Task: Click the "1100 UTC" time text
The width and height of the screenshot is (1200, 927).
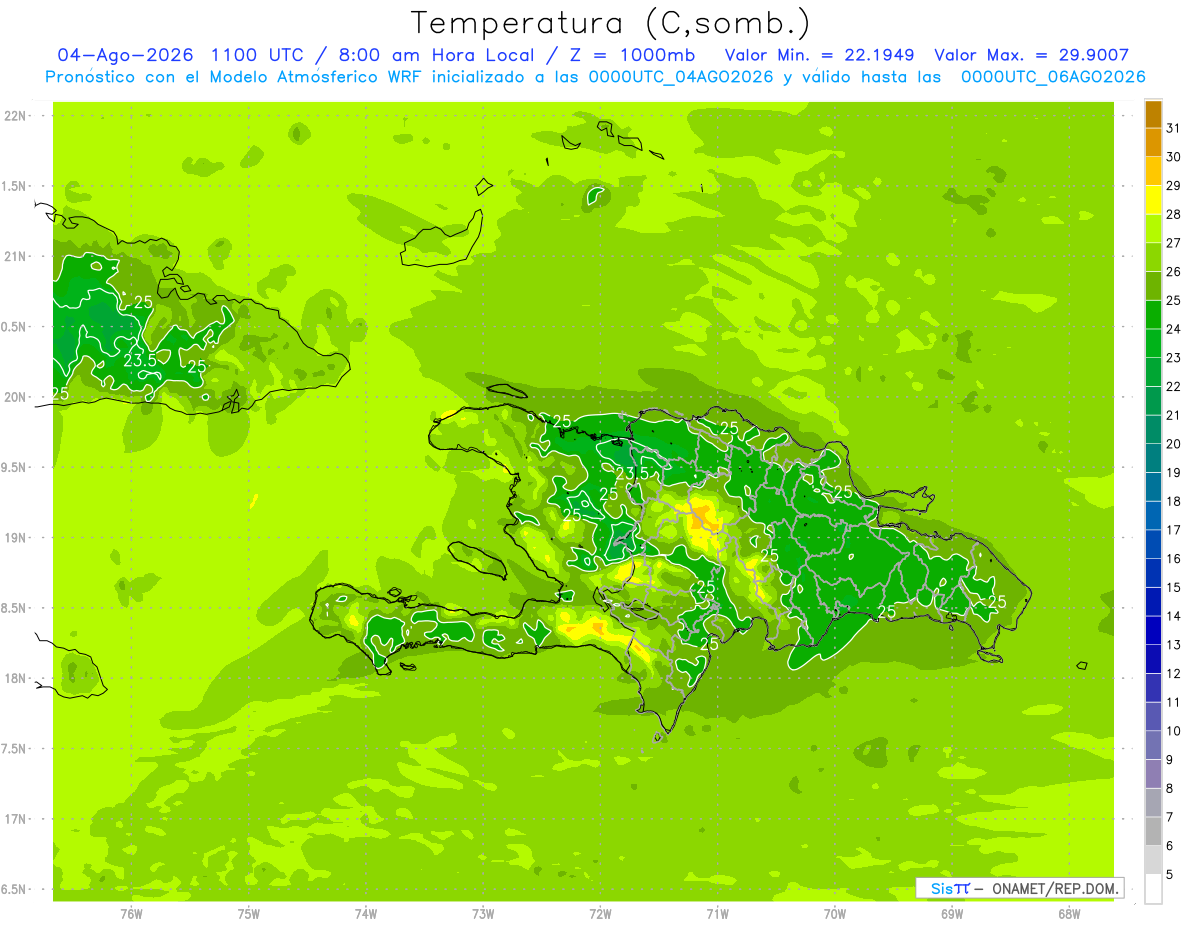Action: click(258, 55)
